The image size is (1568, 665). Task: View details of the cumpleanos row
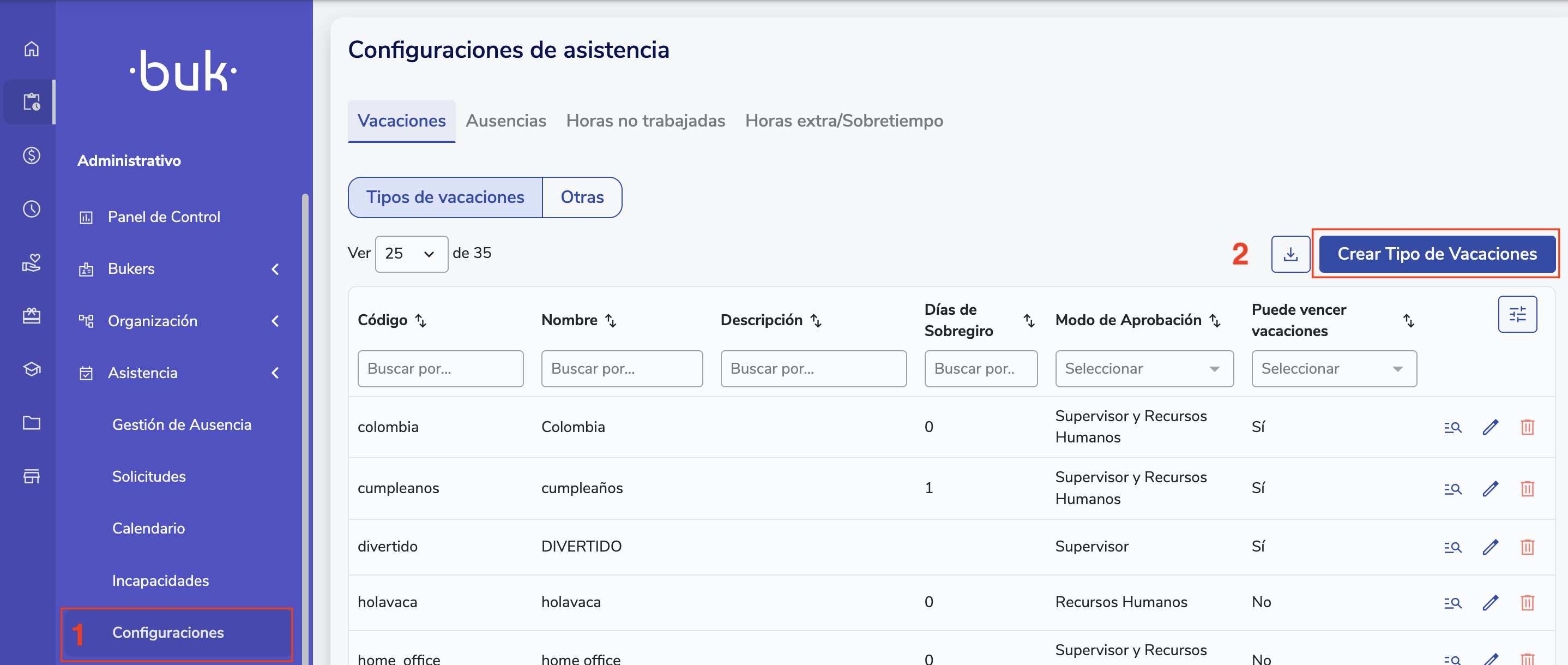(1453, 489)
